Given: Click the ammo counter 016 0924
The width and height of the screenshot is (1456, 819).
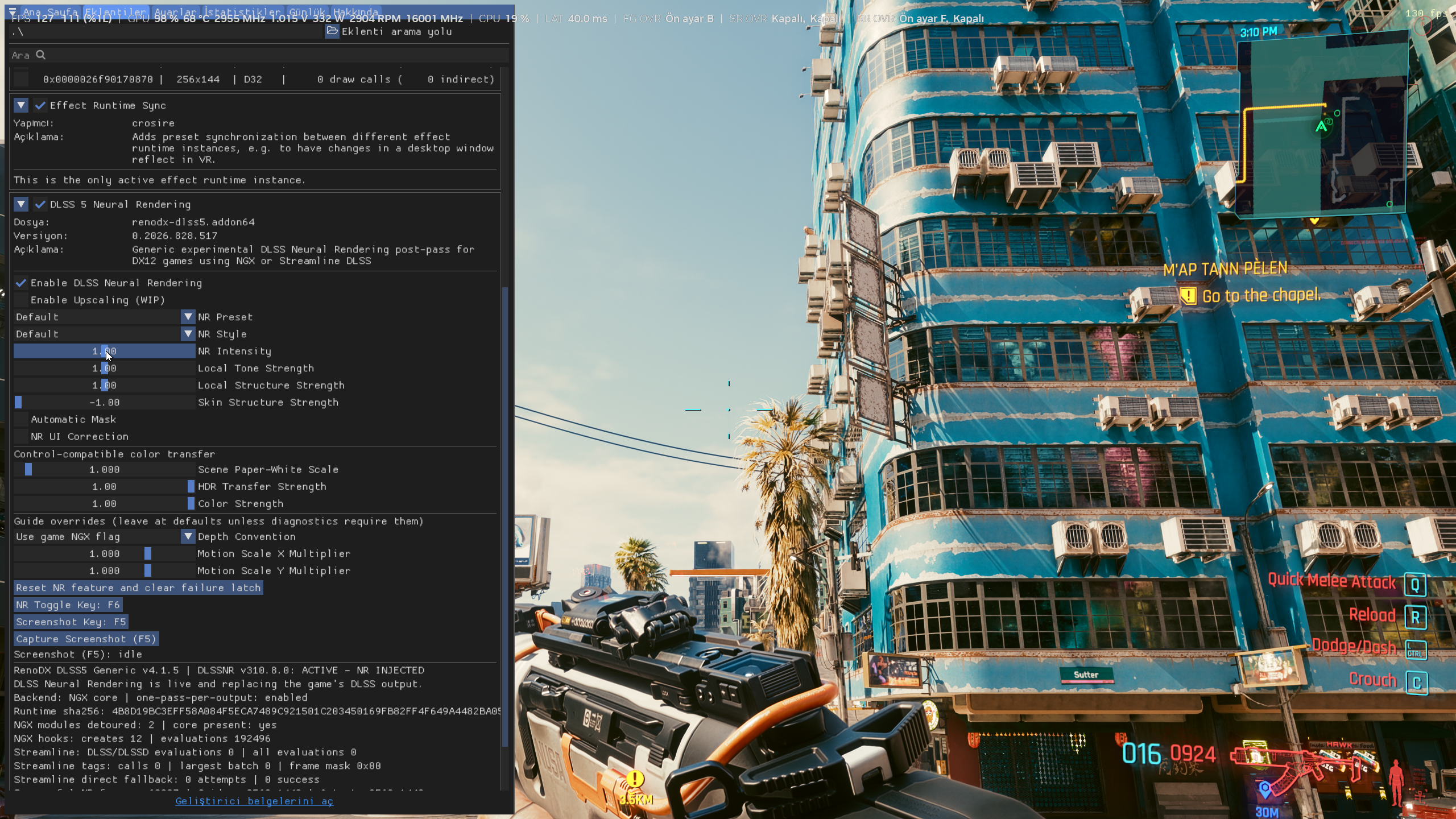Looking at the screenshot, I should [x=1169, y=754].
